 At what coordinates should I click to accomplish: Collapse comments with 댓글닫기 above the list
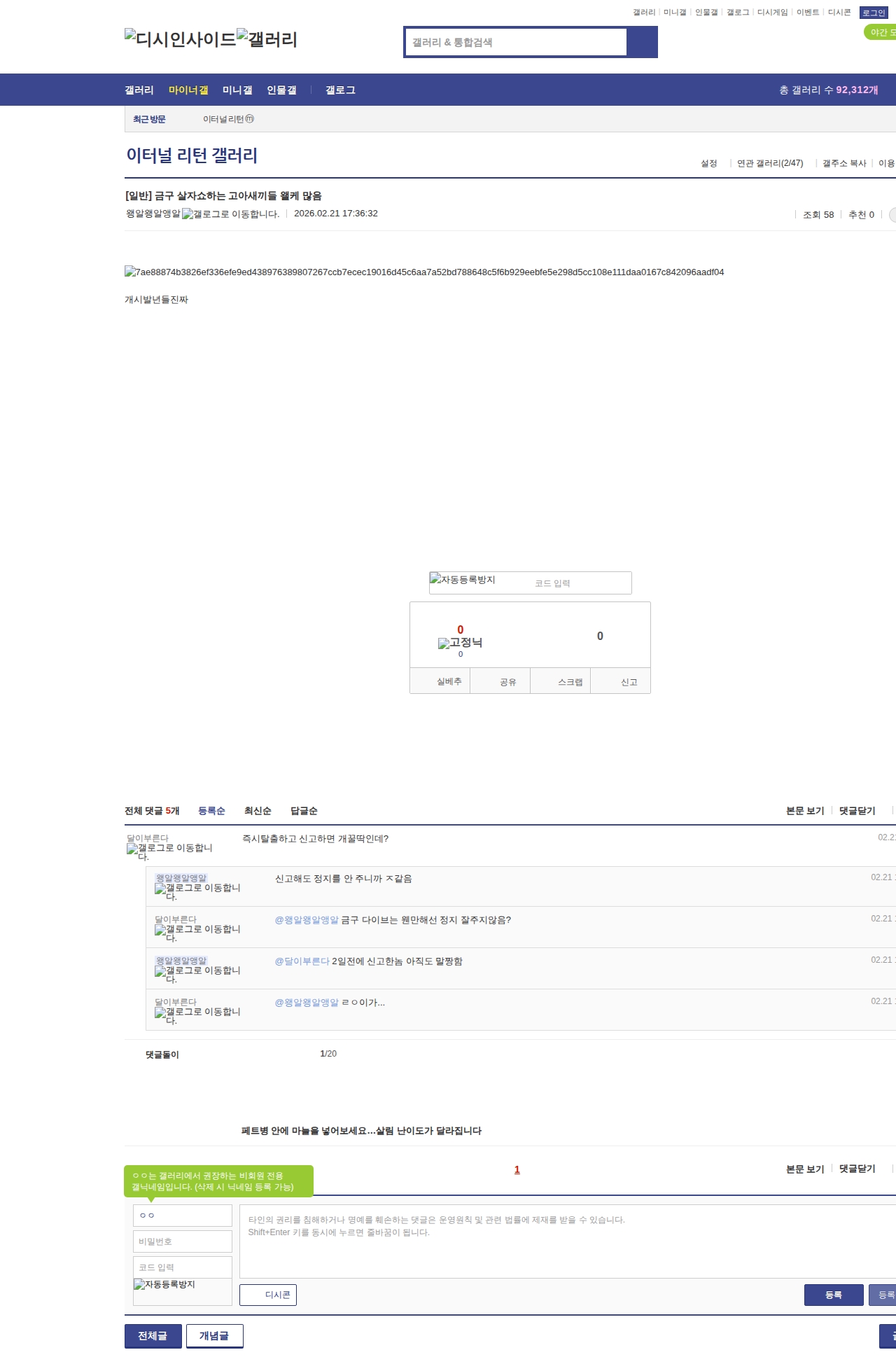coord(857,811)
